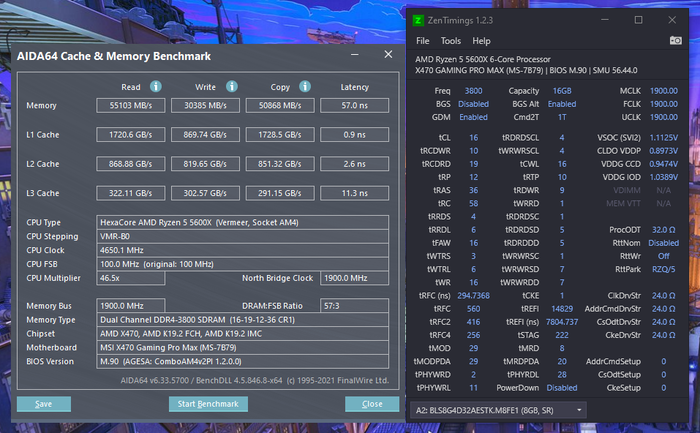The image size is (700, 433).
Task: Click the tREFI value 14829
Action: [562, 309]
